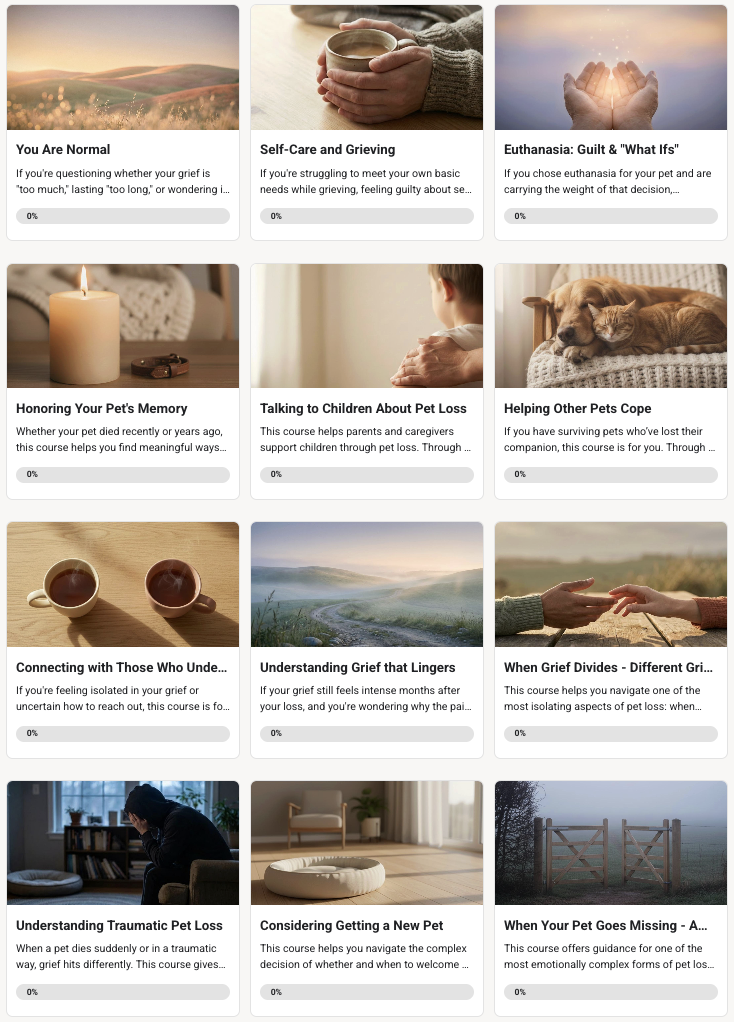The height and width of the screenshot is (1022, 734).
Task: Click When Your Pet Goes Missing description text
Action: pyautogui.click(x=609, y=956)
